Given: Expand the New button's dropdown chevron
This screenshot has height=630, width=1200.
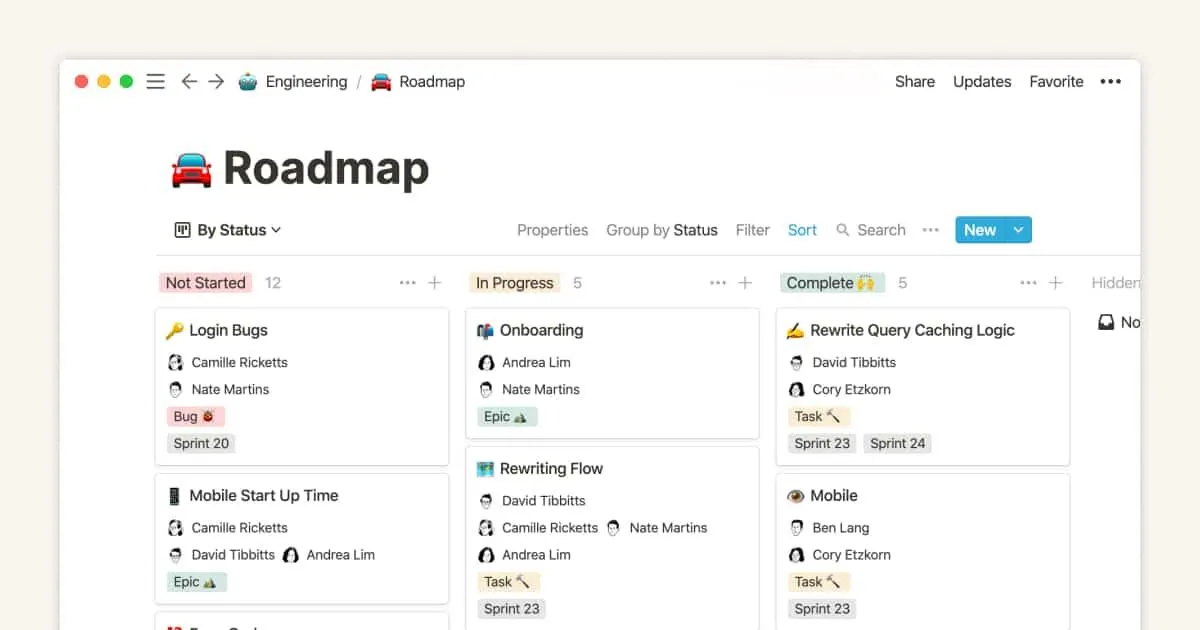Looking at the screenshot, I should [x=1017, y=229].
